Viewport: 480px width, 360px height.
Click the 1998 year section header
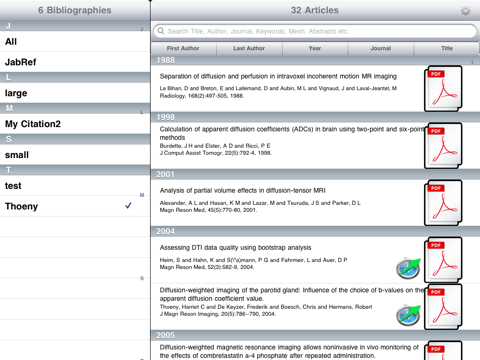(x=315, y=117)
